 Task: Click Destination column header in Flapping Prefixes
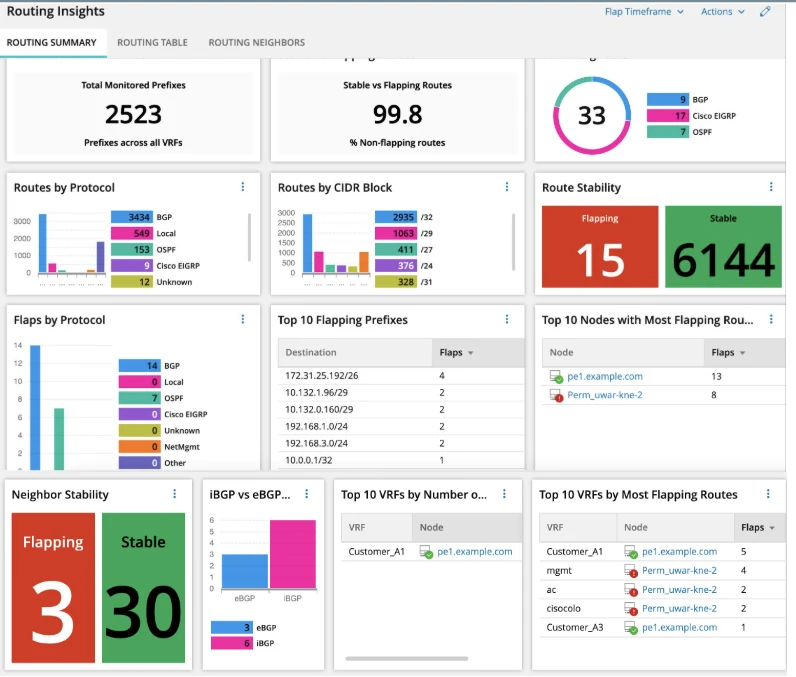pos(355,353)
